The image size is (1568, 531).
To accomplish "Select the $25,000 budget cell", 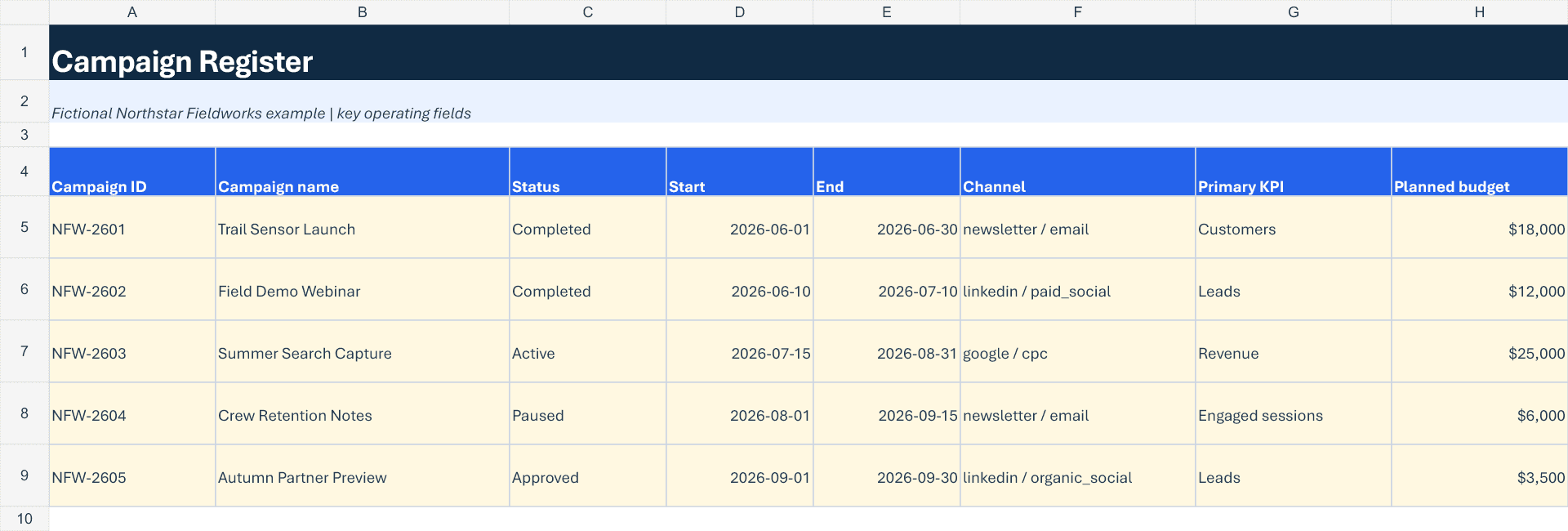I will [1480, 352].
